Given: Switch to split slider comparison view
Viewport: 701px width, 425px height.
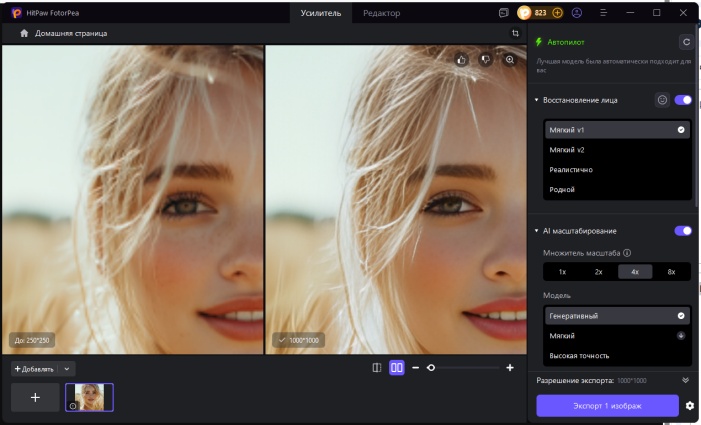Looking at the screenshot, I should pyautogui.click(x=377, y=368).
